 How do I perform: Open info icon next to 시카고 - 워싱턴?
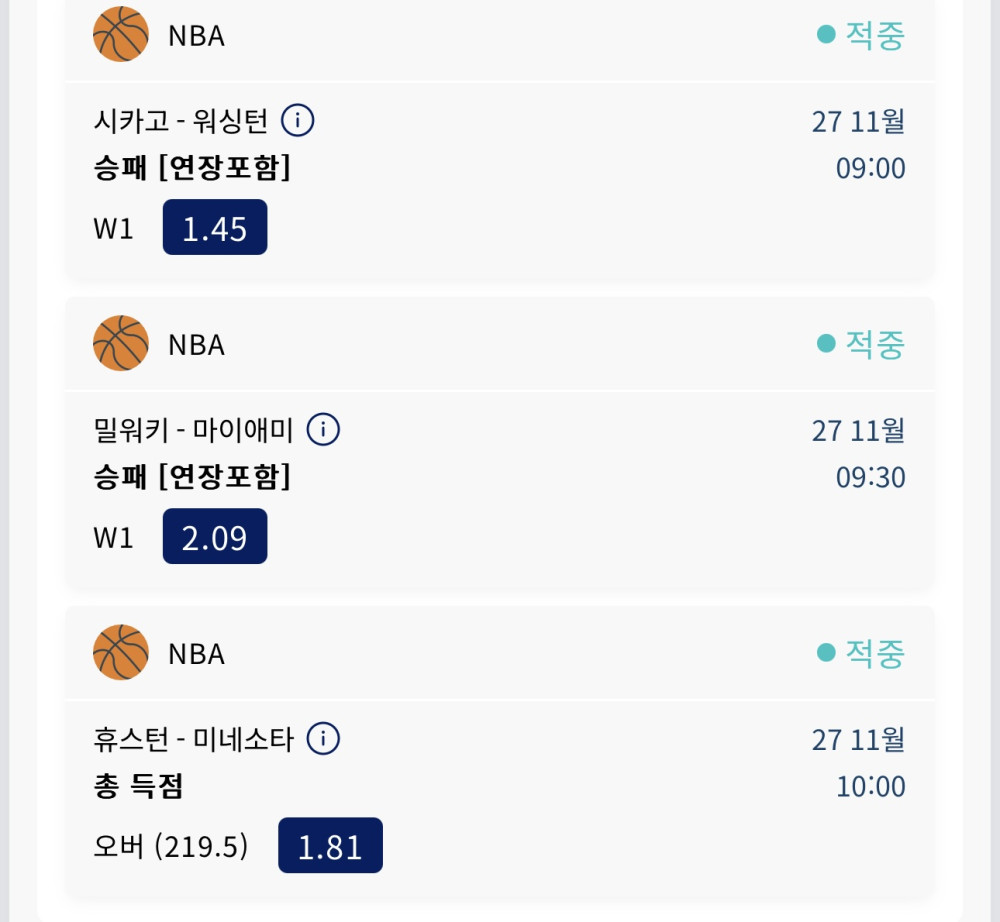coord(298,121)
